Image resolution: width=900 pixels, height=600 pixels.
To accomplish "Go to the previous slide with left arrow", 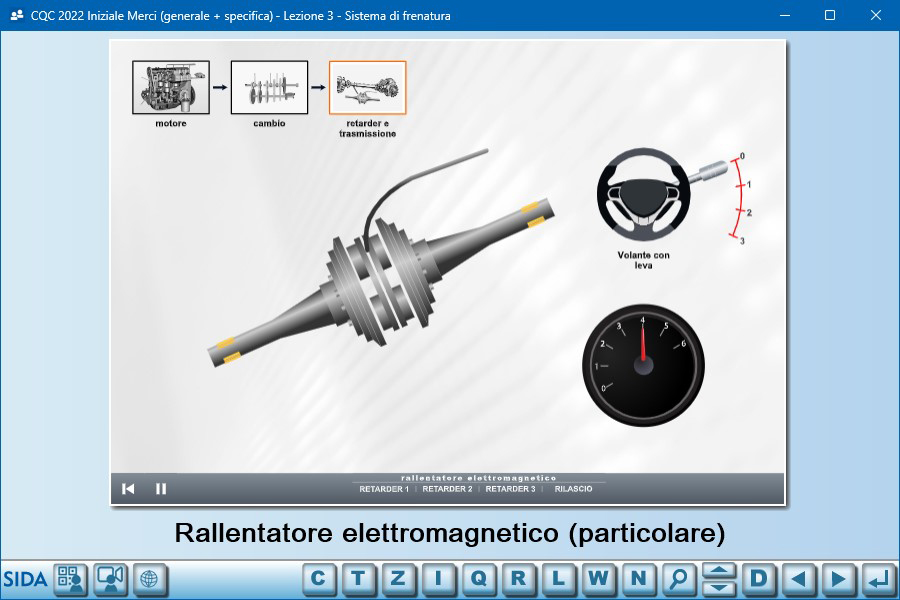I will [799, 578].
